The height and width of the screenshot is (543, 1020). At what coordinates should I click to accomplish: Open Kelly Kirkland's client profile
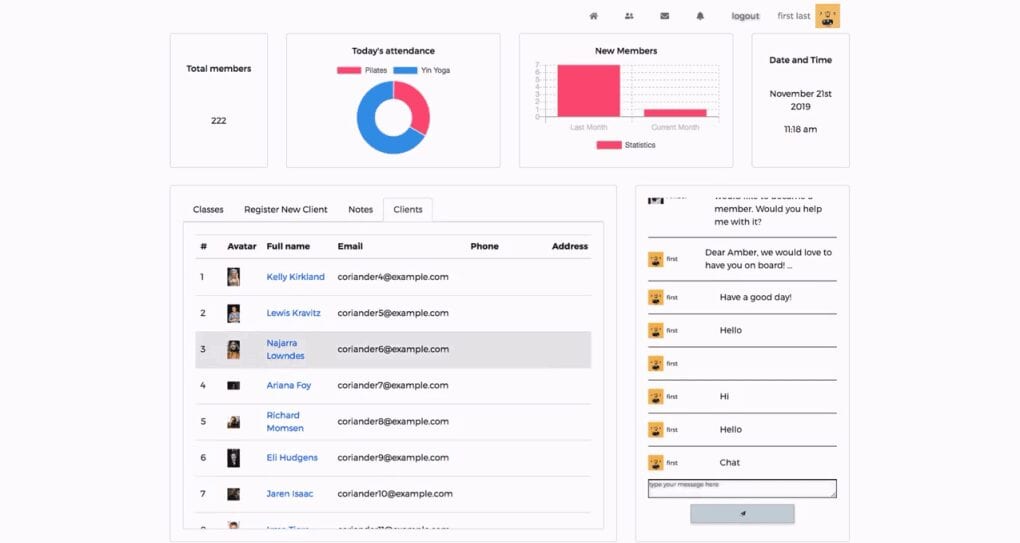pyautogui.click(x=295, y=277)
